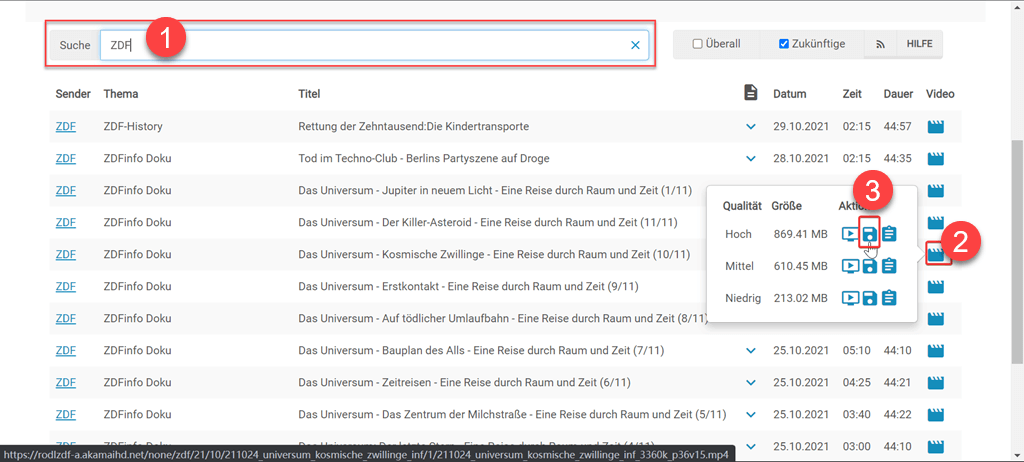Select the duration 44:22
This screenshot has width=1024, height=462.
(898, 414)
